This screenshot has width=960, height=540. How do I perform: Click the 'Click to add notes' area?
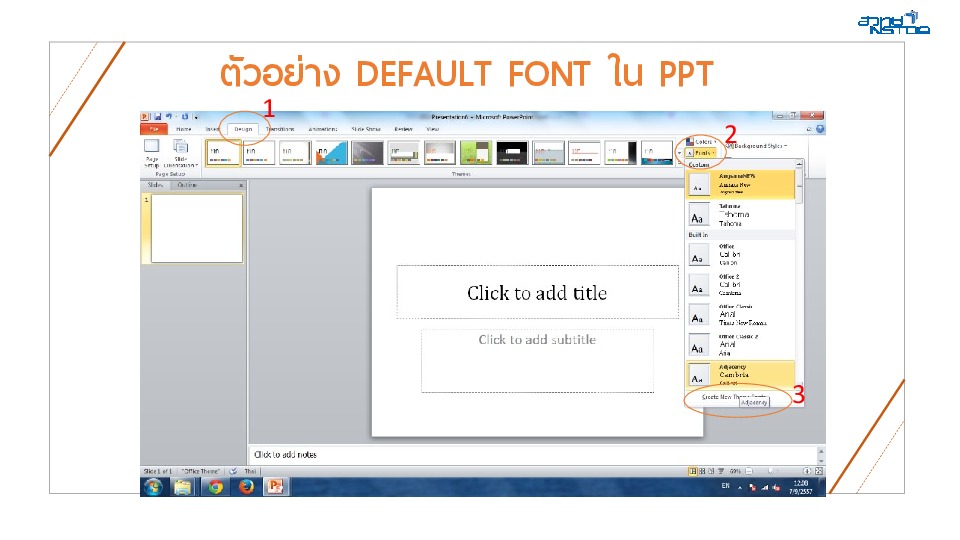533,455
